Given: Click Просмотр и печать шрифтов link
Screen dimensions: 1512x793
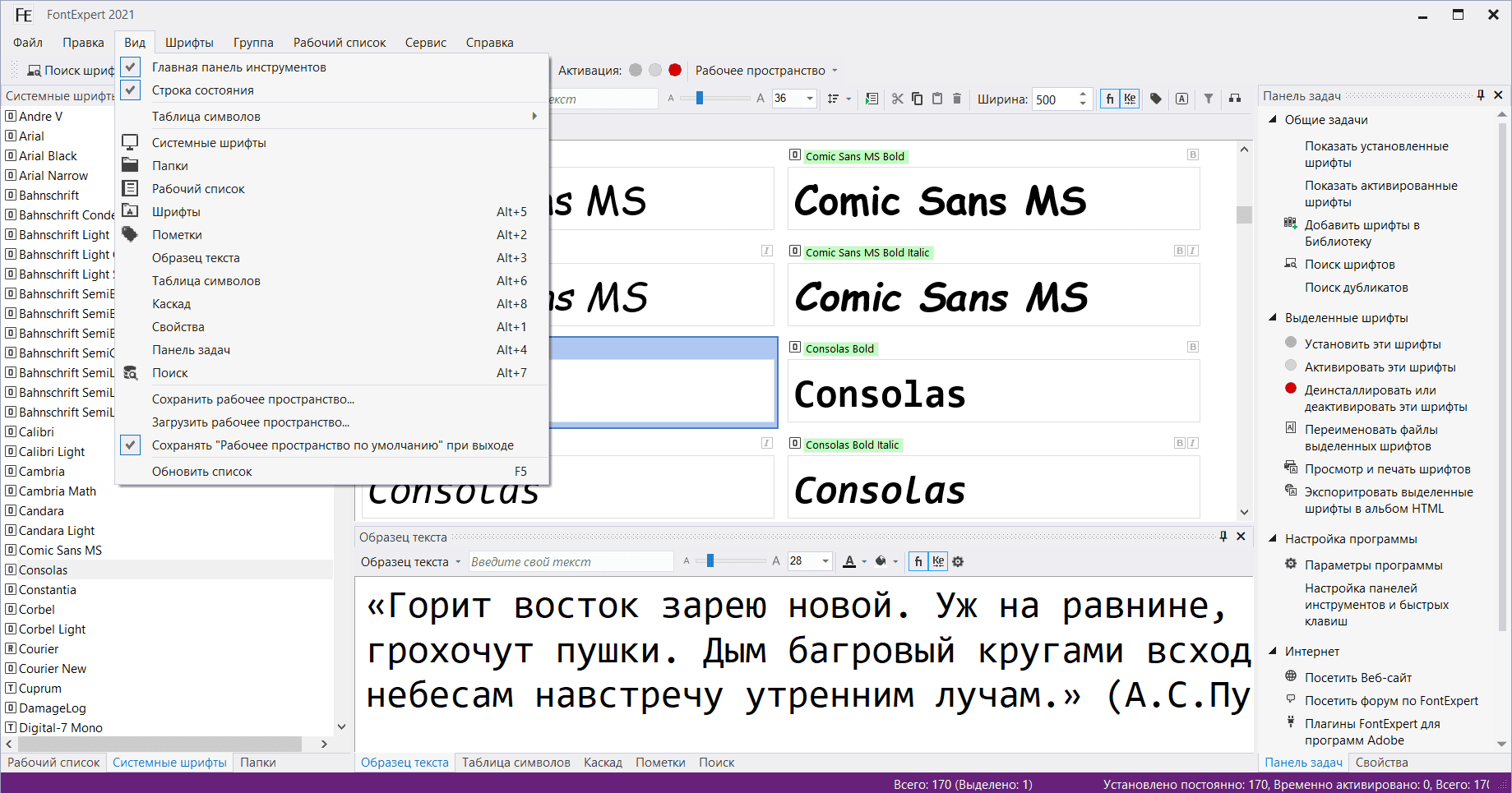Looking at the screenshot, I should click(1388, 469).
